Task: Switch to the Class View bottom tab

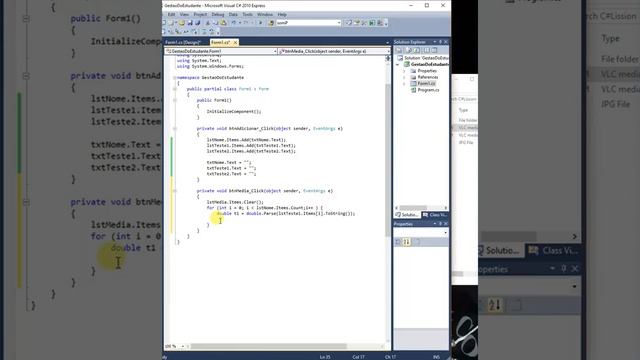Action: [x=435, y=215]
